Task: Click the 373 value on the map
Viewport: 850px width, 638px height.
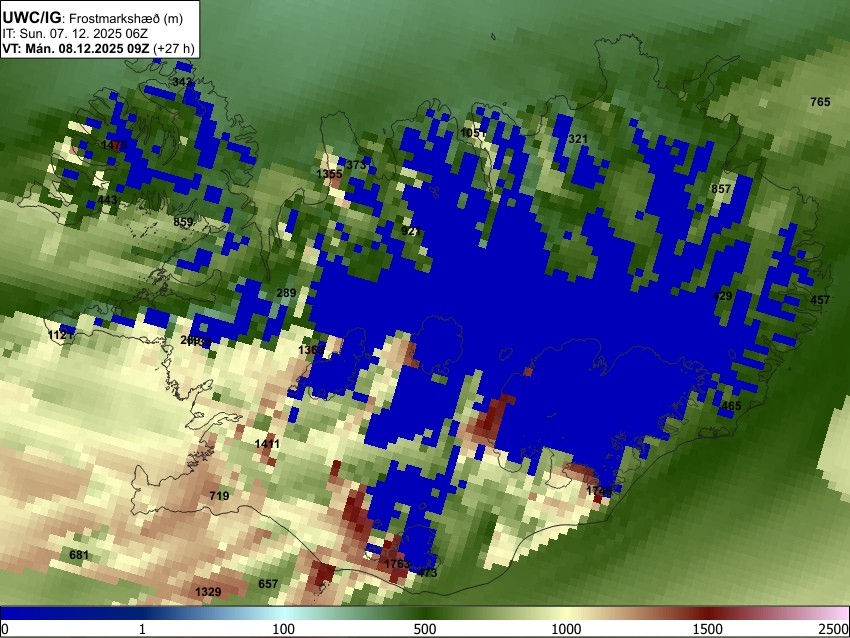Action: (x=356, y=165)
